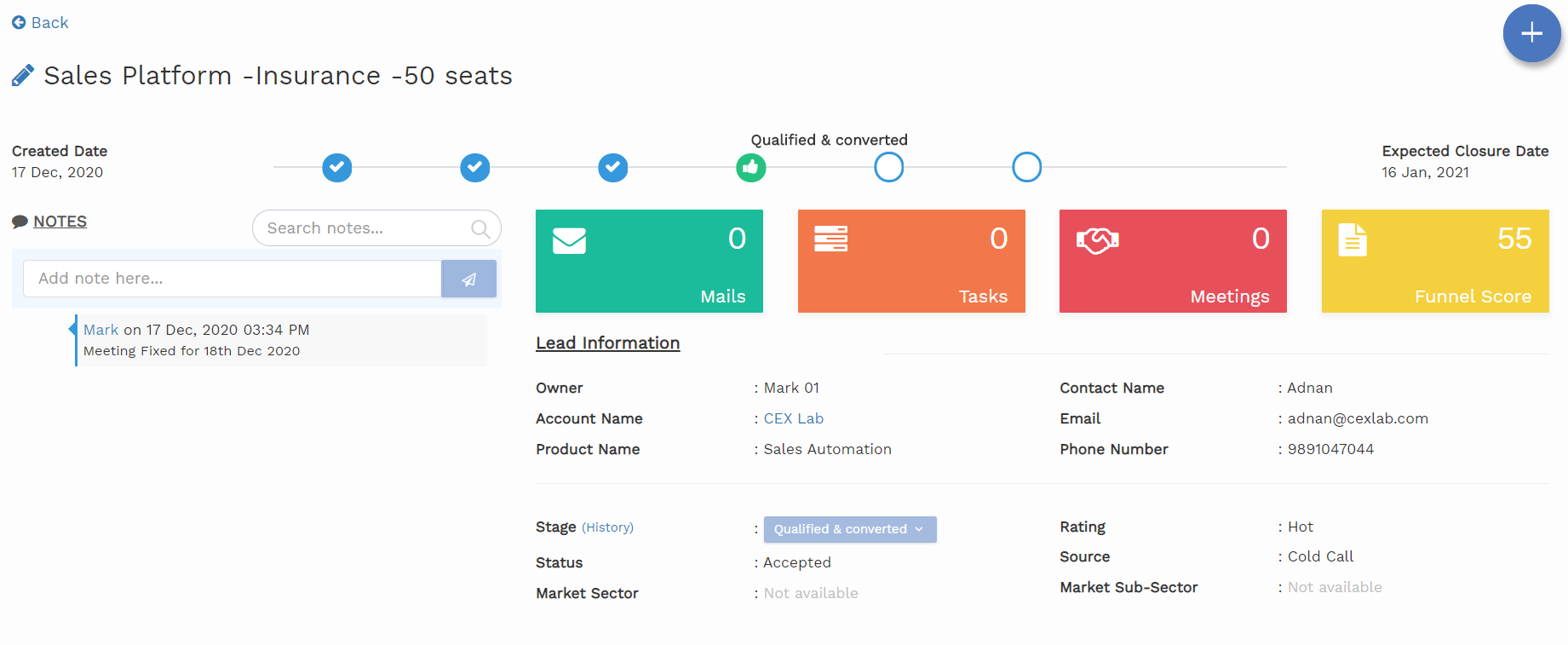Viewport: 1568px width, 645px height.
Task: Click the Back arrow icon
Action: point(19,23)
